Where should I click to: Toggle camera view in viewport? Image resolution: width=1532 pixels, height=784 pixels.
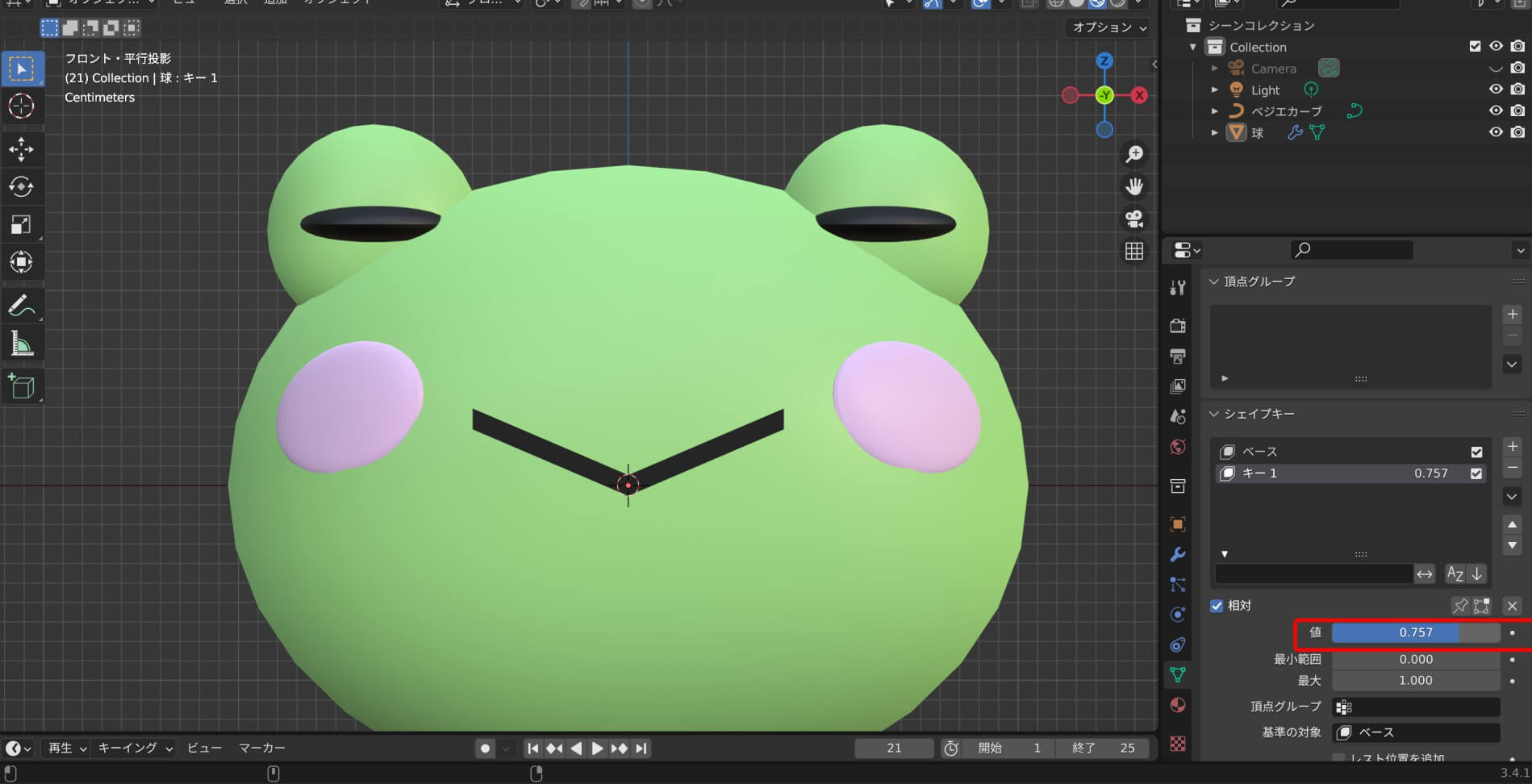click(x=1134, y=219)
